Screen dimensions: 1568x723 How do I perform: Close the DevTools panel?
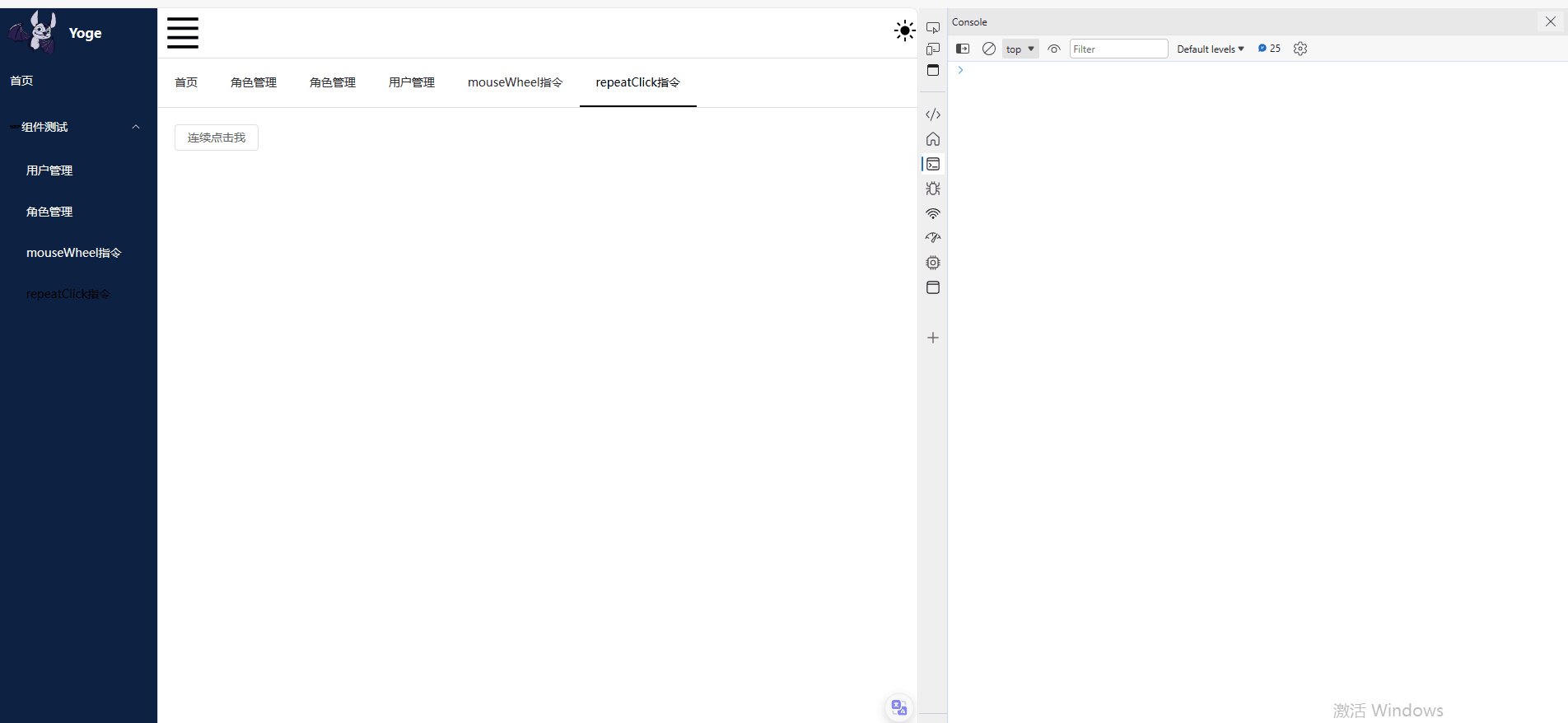point(1550,21)
